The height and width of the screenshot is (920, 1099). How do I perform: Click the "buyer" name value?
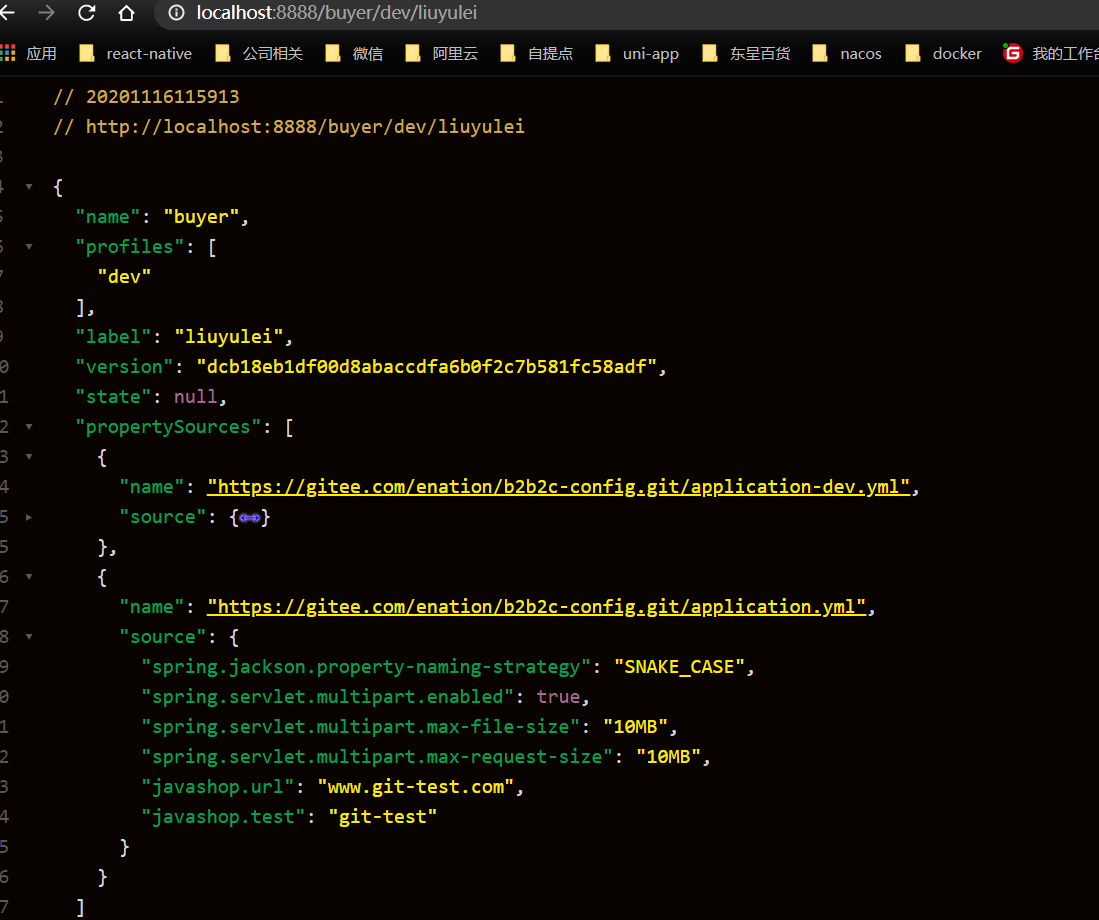click(201, 217)
